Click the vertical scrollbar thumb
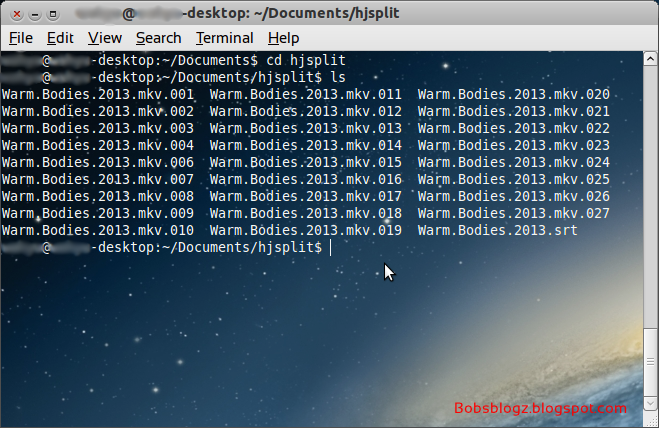659x428 pixels. tap(650, 362)
